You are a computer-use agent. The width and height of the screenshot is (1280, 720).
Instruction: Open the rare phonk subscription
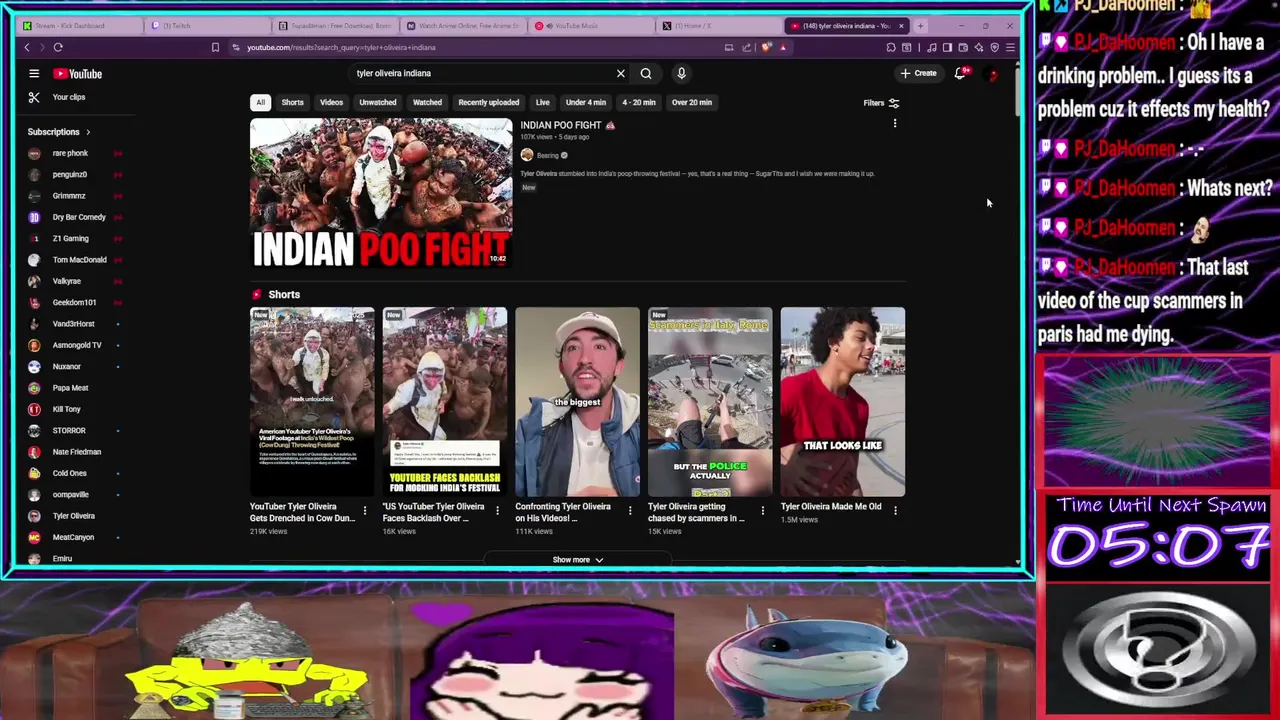tap(70, 153)
